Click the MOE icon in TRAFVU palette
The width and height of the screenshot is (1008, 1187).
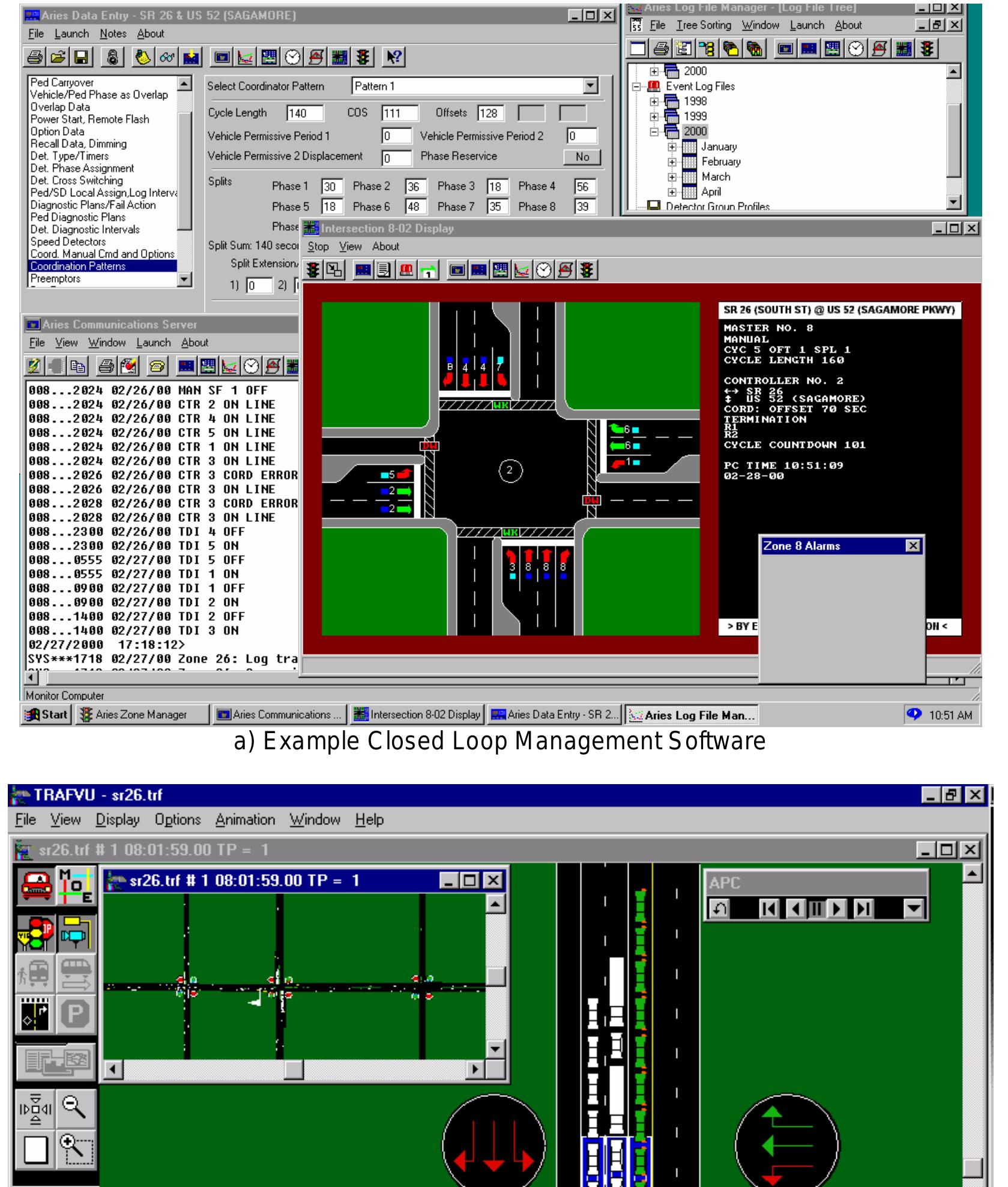tap(76, 887)
